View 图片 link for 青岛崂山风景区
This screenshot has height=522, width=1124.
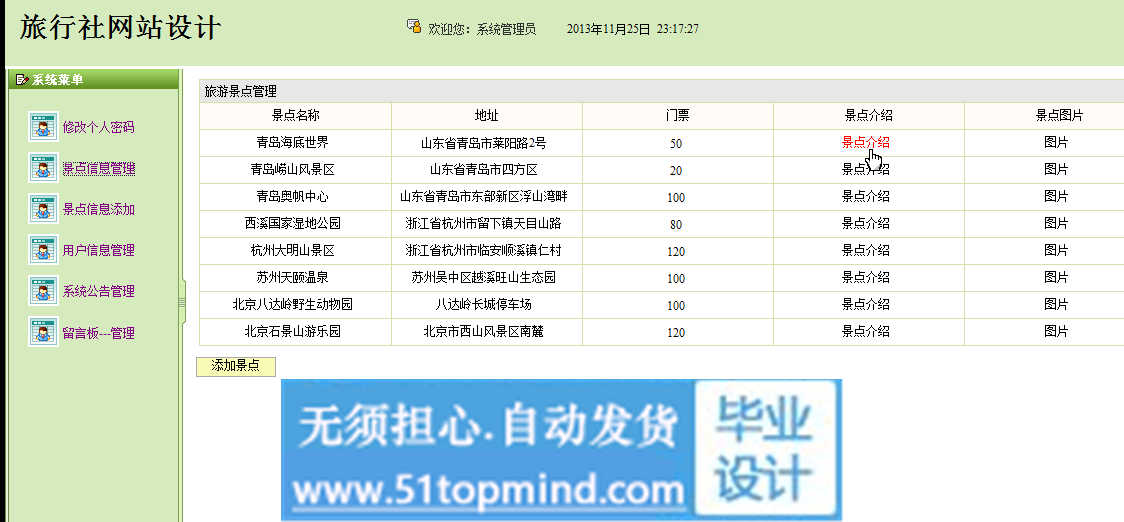[x=1056, y=170]
